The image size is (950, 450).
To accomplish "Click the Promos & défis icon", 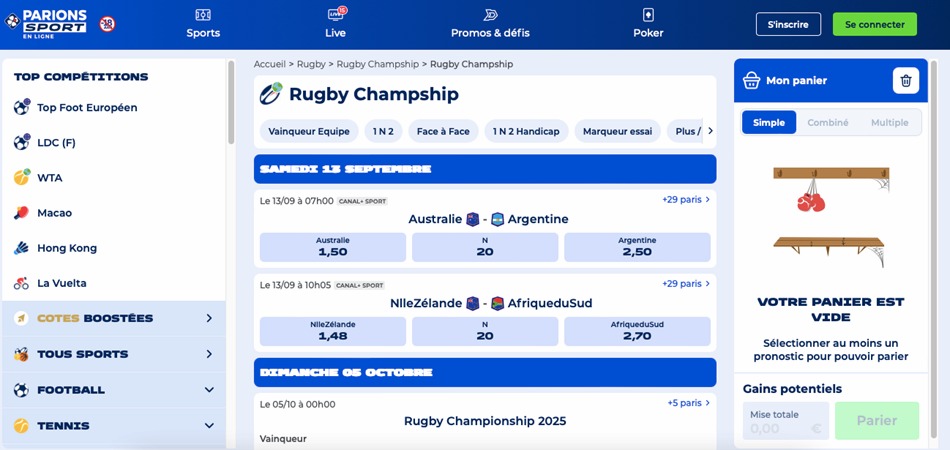I will click(x=490, y=15).
